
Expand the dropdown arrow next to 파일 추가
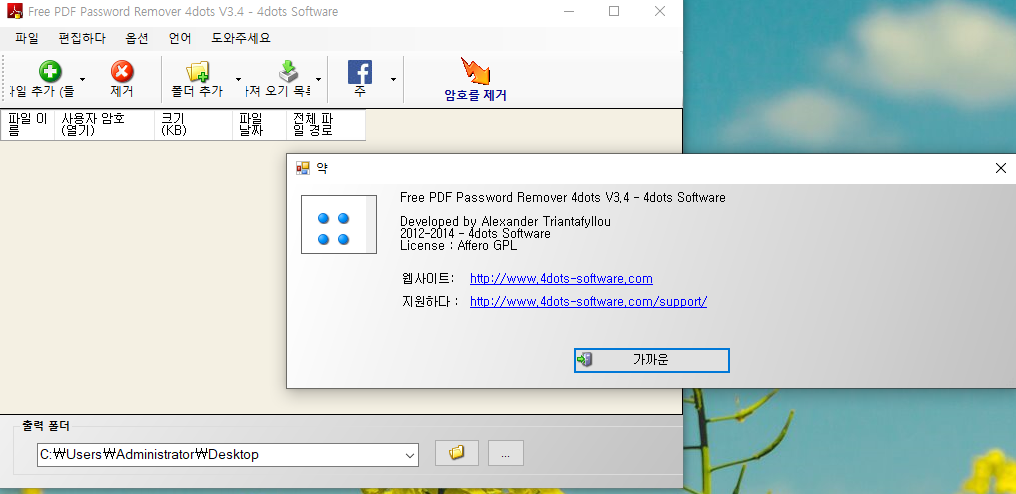(x=82, y=80)
